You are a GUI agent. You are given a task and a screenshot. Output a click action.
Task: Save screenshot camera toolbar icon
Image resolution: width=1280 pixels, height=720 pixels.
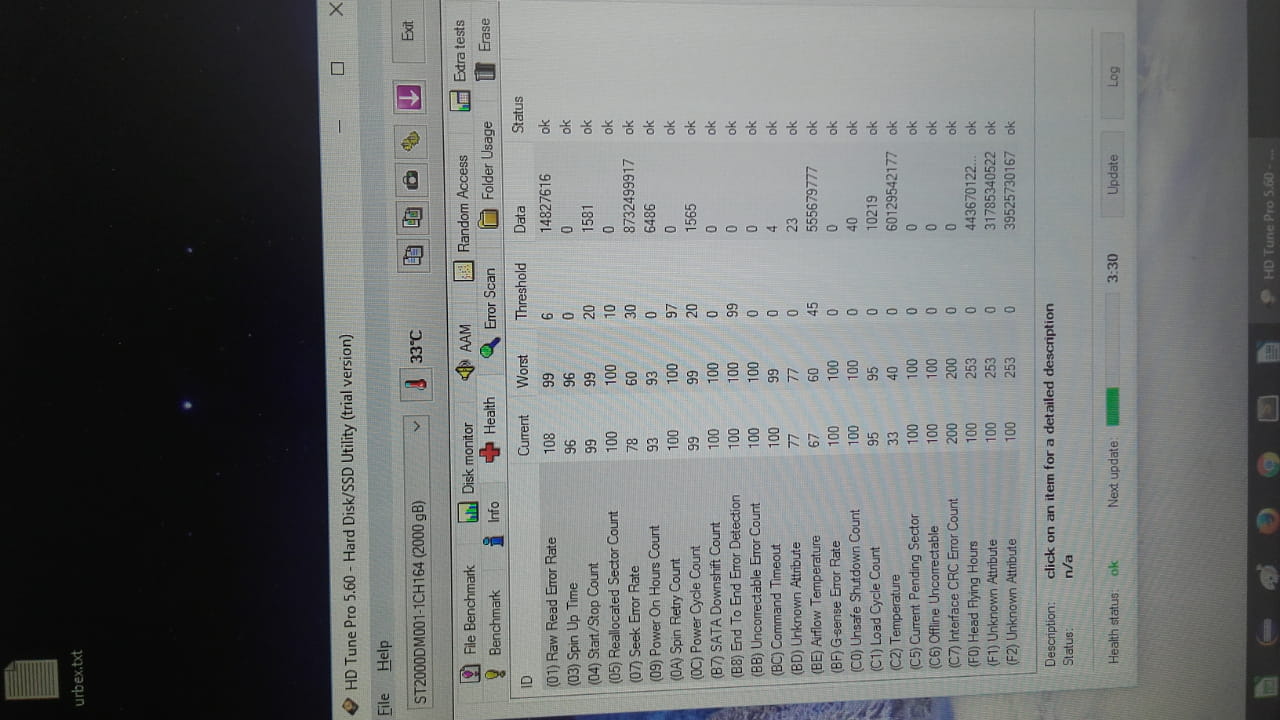411,180
